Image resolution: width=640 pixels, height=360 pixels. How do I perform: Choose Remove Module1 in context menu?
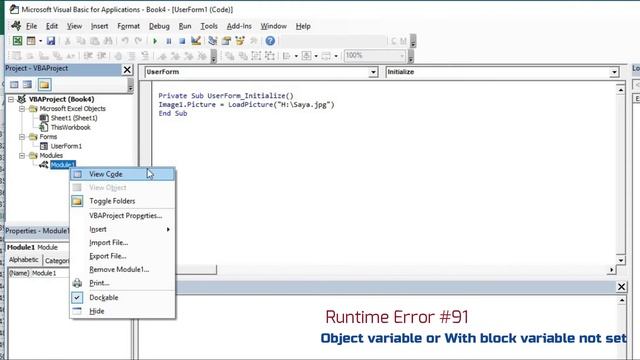click(x=122, y=269)
